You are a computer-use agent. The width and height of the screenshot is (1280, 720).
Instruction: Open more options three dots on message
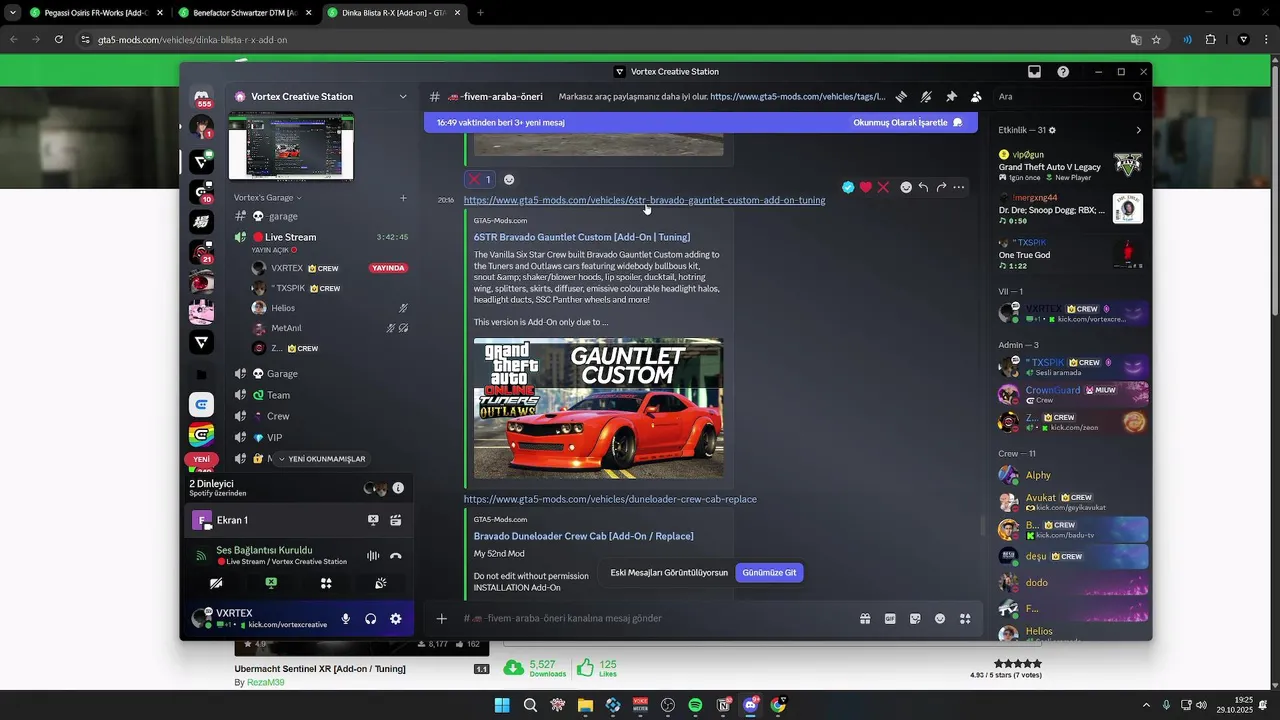coord(959,187)
